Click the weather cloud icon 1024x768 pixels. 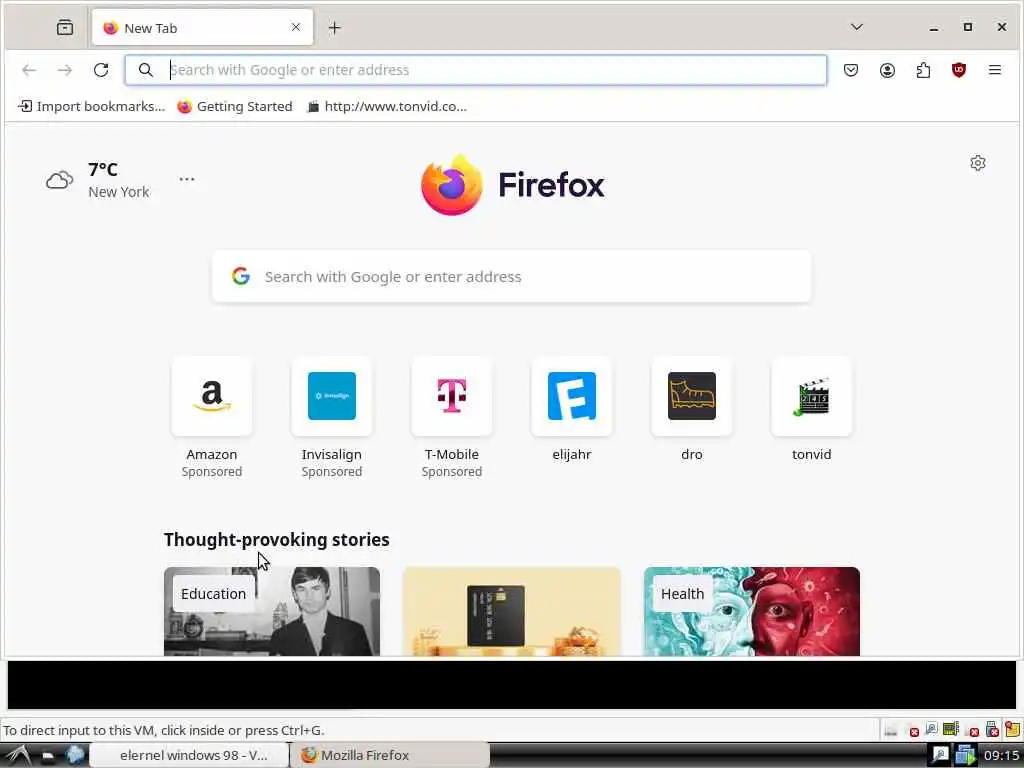tap(59, 180)
